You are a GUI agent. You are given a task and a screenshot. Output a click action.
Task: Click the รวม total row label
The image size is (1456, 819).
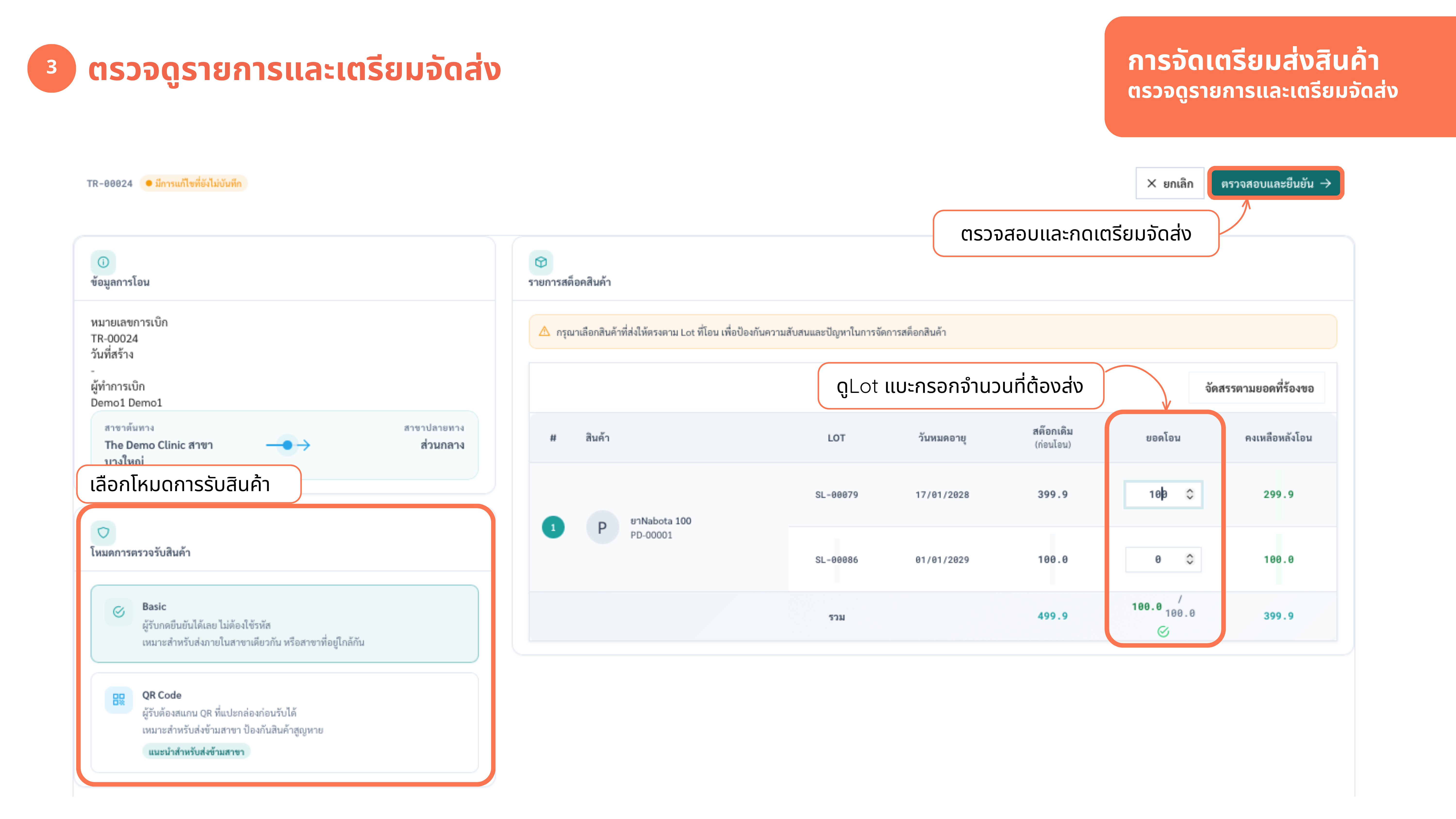pyautogui.click(x=836, y=617)
